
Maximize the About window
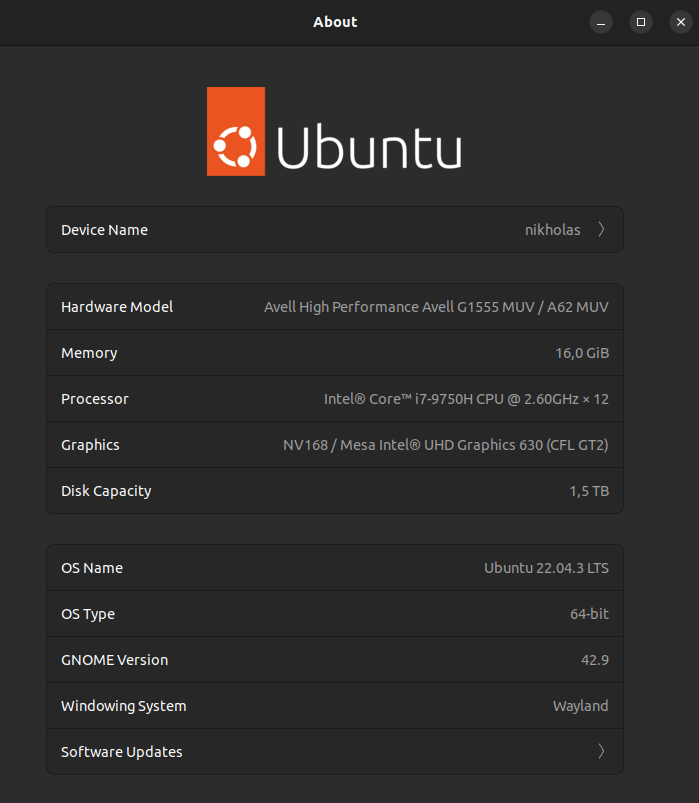pos(641,22)
